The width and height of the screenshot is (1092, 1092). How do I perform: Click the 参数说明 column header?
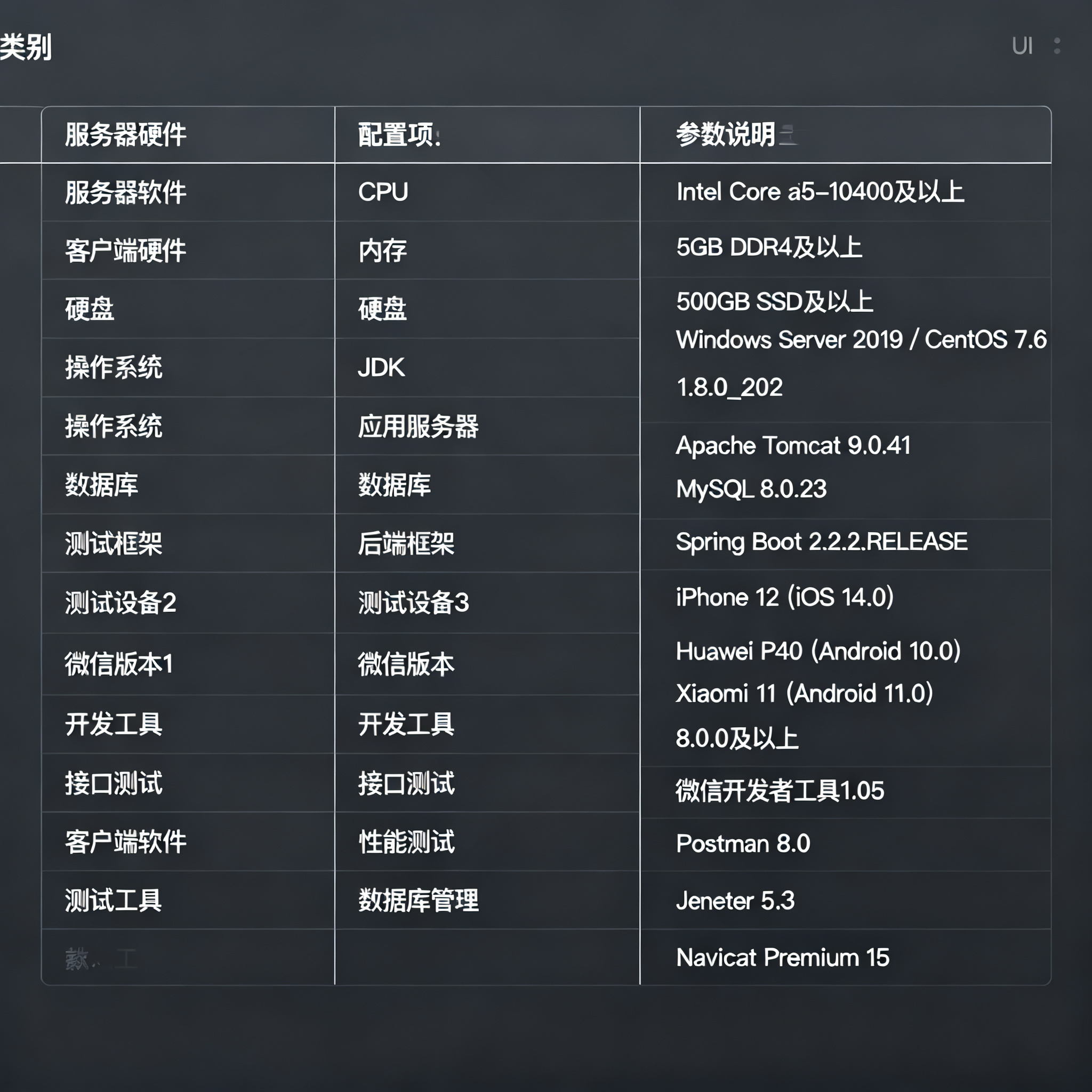click(x=846, y=134)
